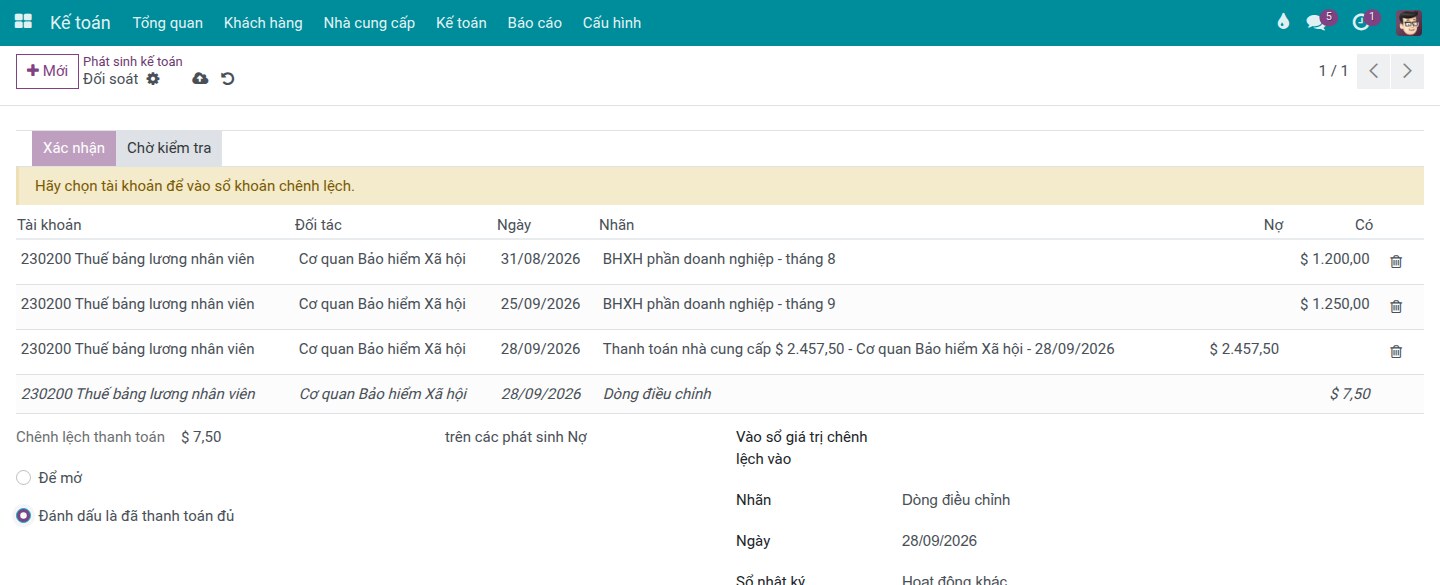The image size is (1440, 585).
Task: Delete the BHXH tháng 8 line
Action: 1396,261
